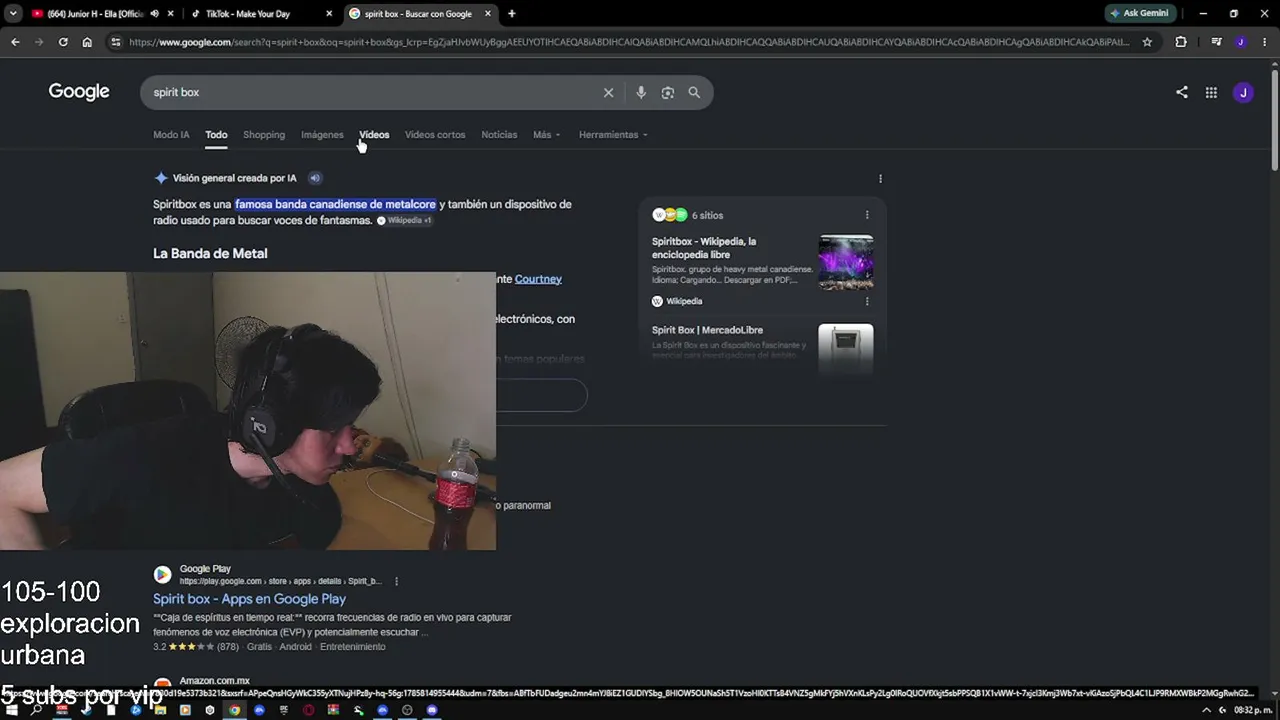Bookmark this page with the star icon

[x=1147, y=42]
